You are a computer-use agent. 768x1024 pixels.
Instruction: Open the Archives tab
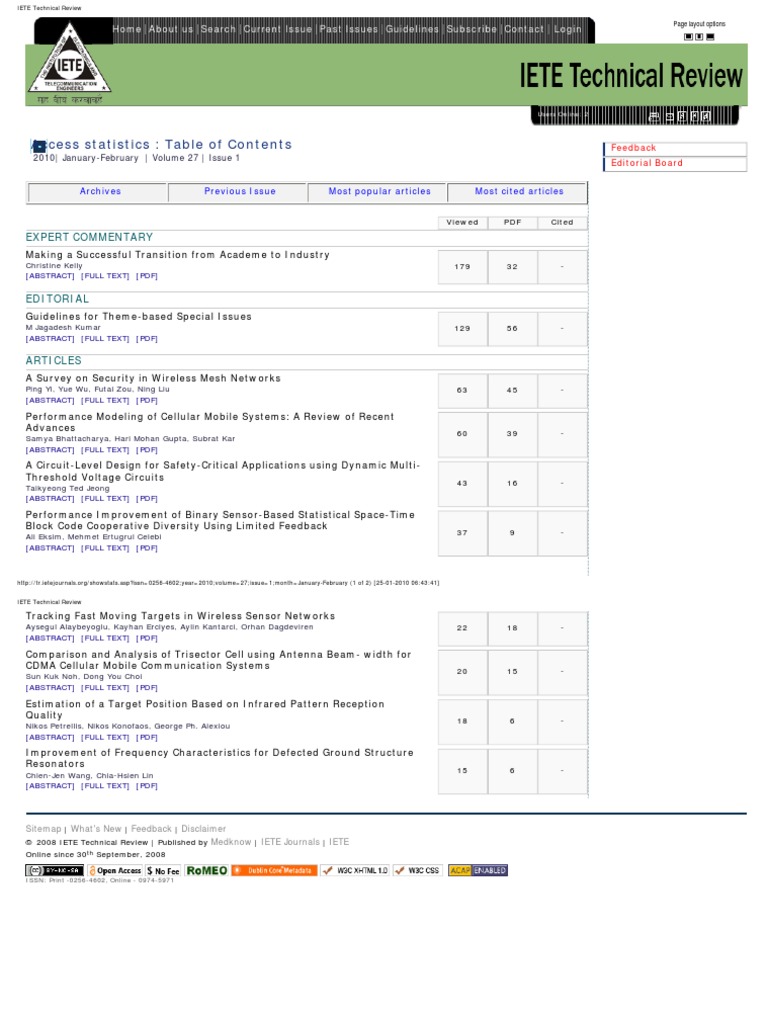(x=100, y=192)
